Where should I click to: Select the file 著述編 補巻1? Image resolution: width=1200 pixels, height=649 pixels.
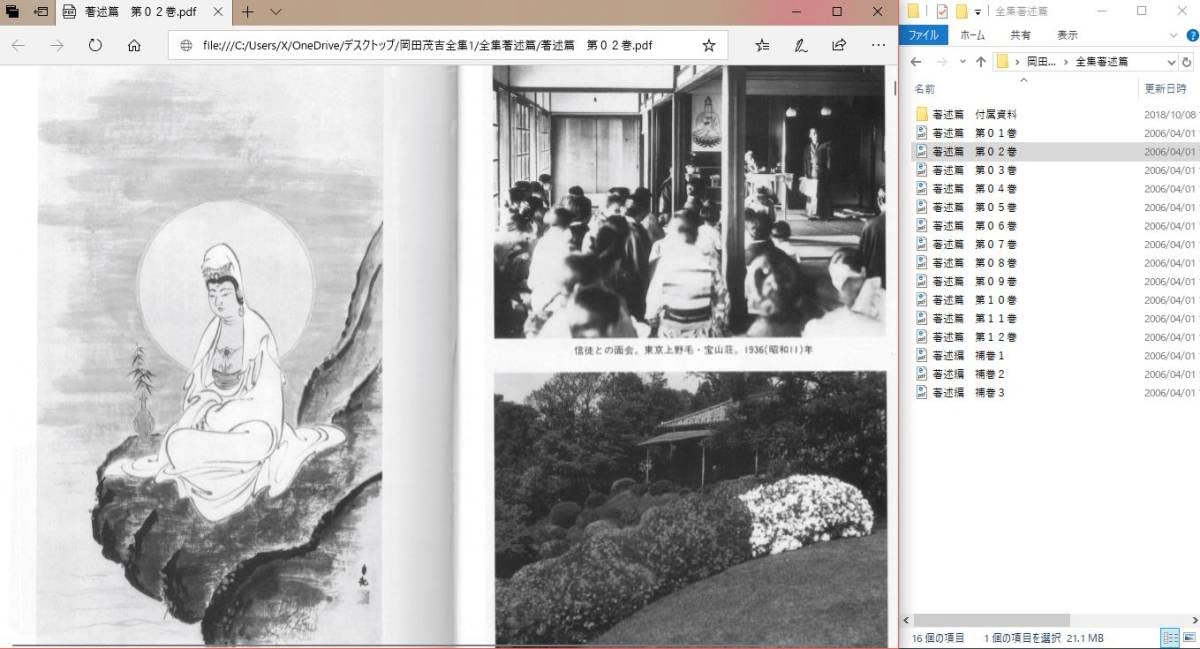click(960, 355)
